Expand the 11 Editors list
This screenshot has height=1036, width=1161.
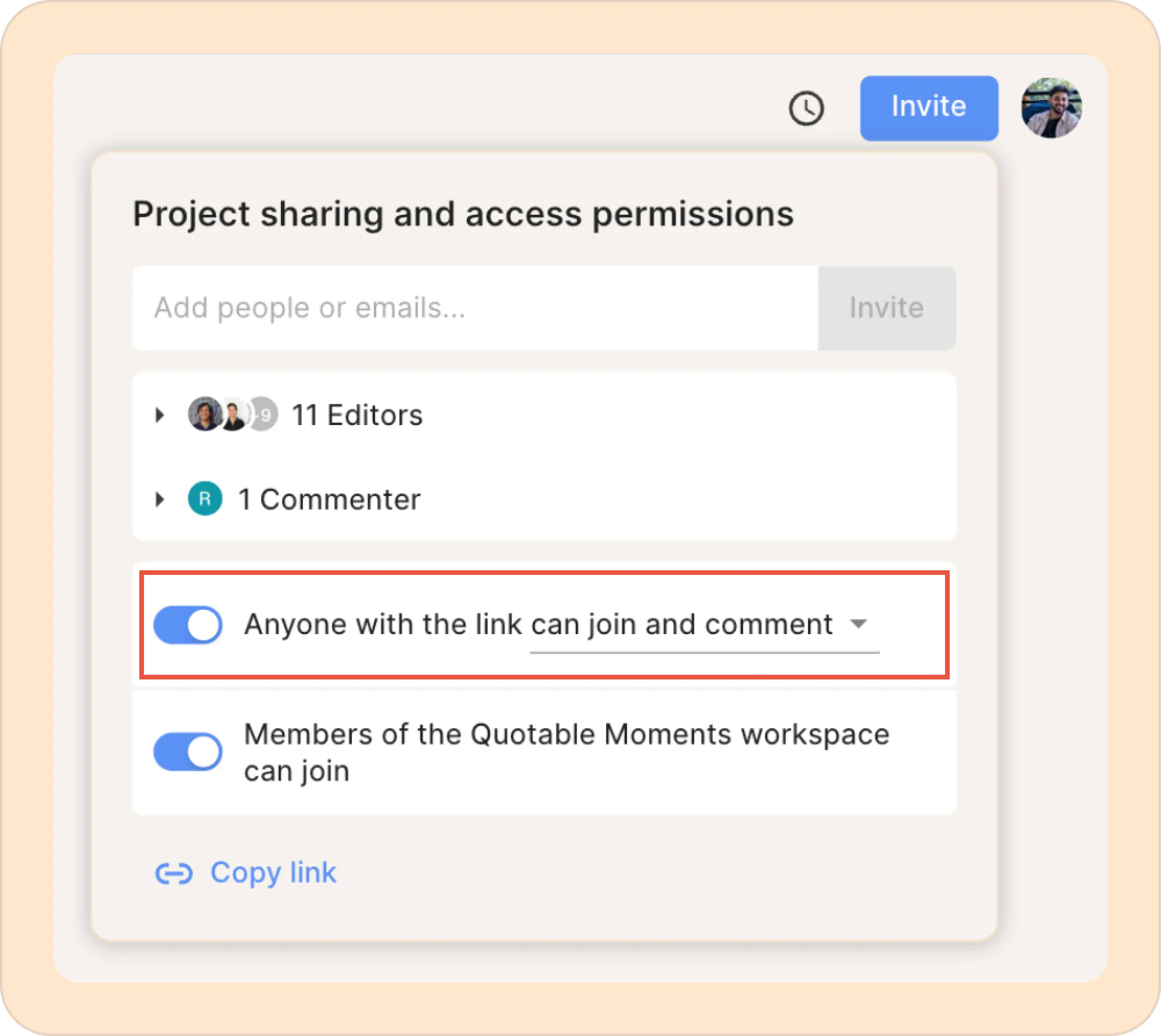tap(160, 415)
